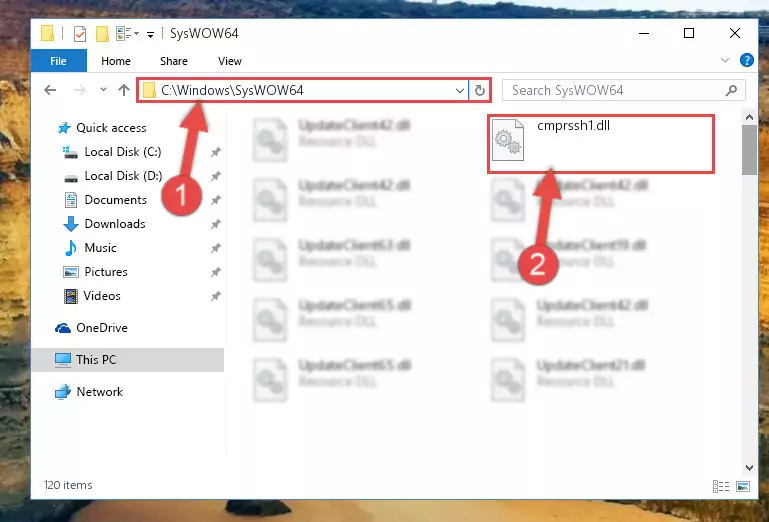The height and width of the screenshot is (522, 769).
Task: Open the Customize Quick Access Toolbar dropdown
Action: pyautogui.click(x=151, y=34)
